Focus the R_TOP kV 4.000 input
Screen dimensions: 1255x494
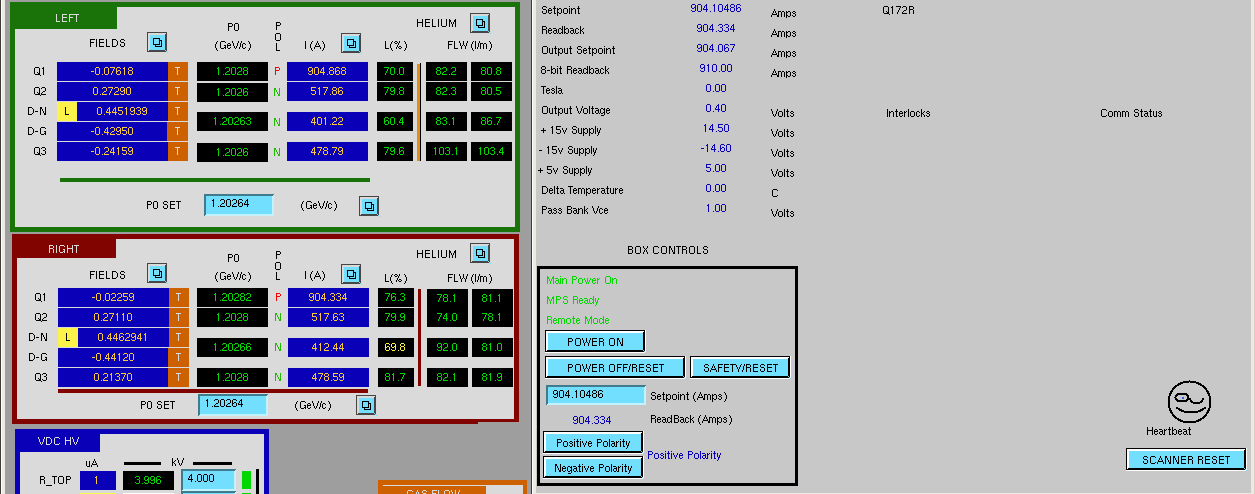coord(208,479)
